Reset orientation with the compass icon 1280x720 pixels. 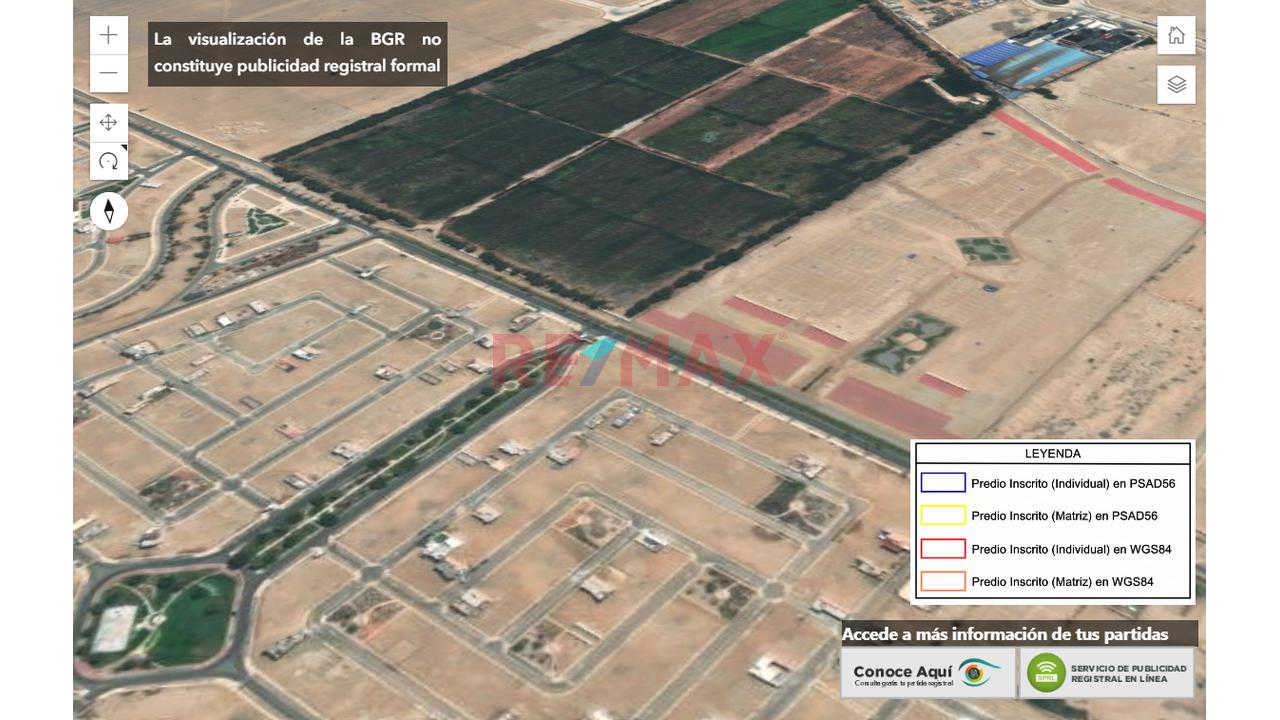[109, 211]
